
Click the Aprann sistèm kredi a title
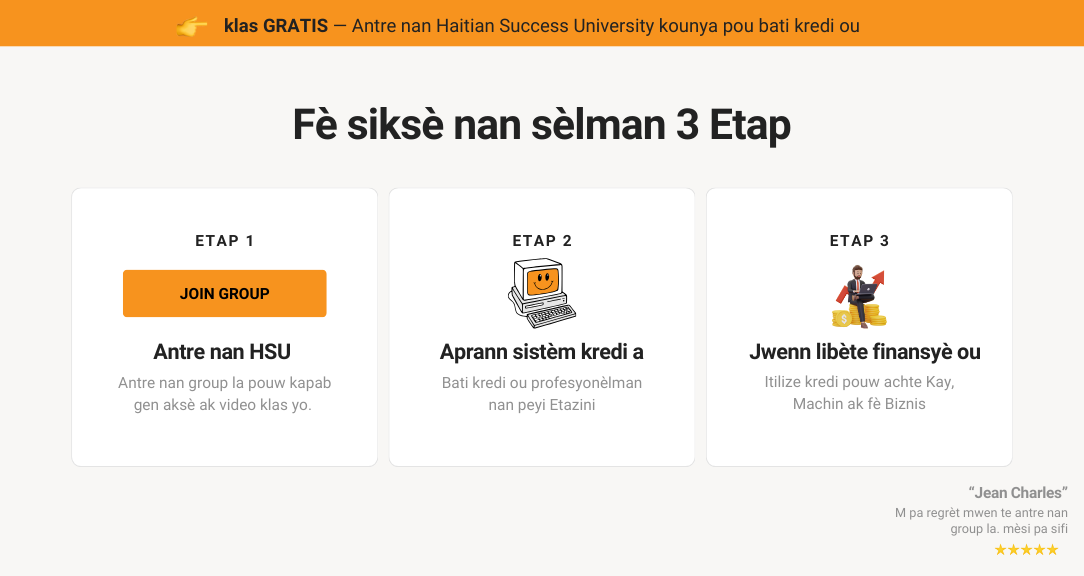click(x=541, y=351)
